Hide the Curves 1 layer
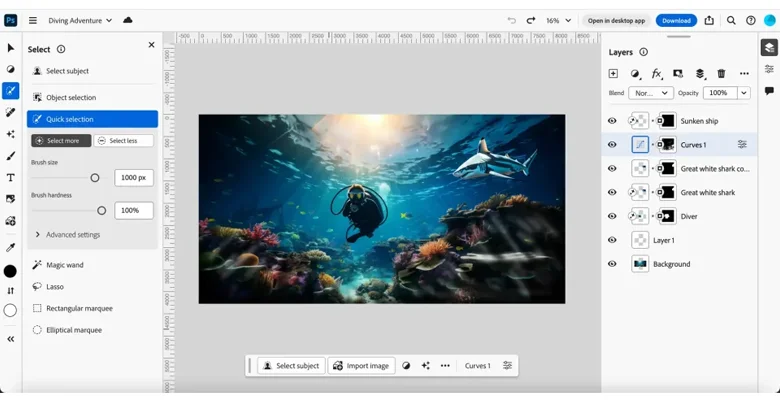 pos(612,145)
